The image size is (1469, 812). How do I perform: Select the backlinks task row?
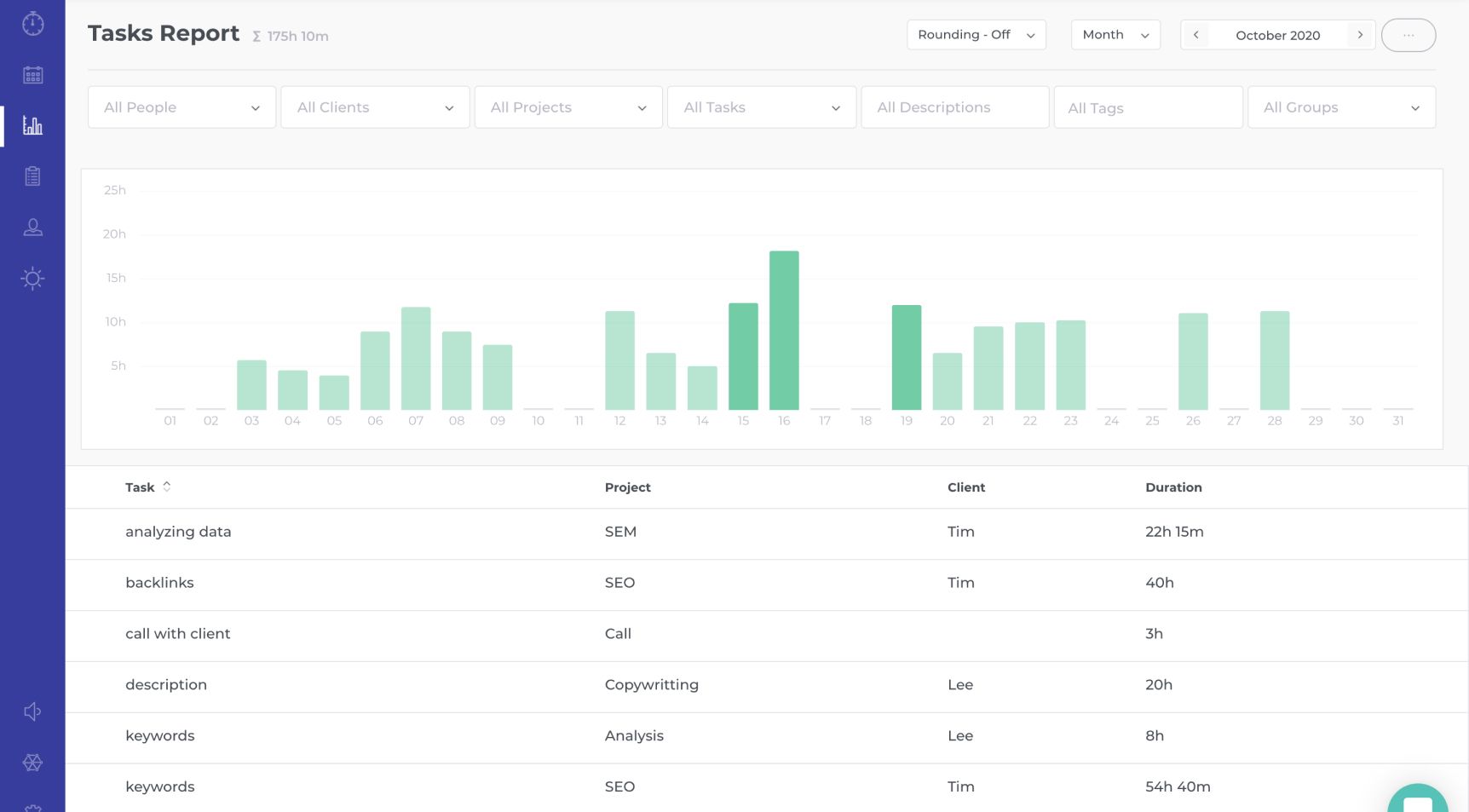coord(767,584)
